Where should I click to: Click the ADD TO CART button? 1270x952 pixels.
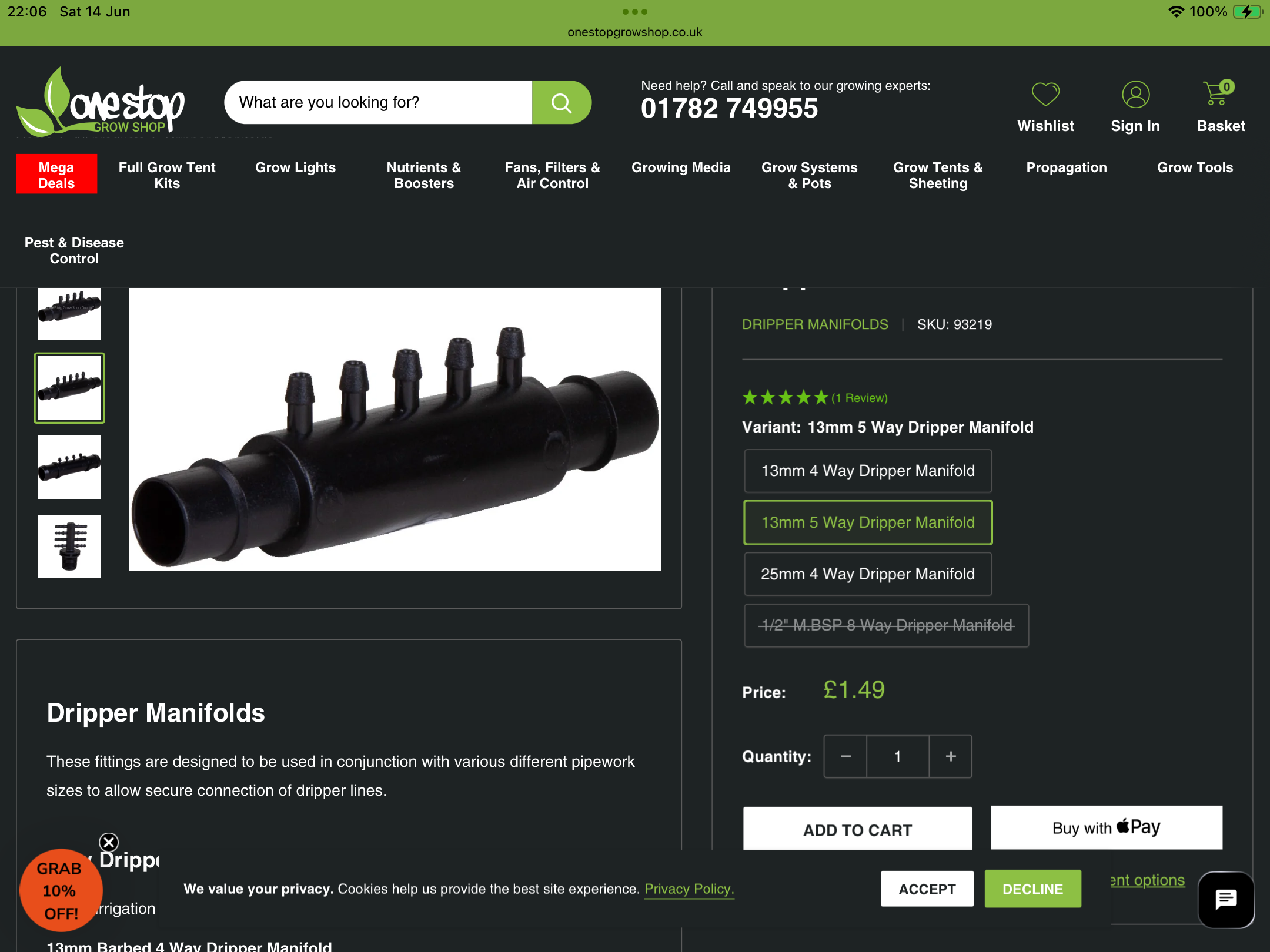[x=857, y=829]
